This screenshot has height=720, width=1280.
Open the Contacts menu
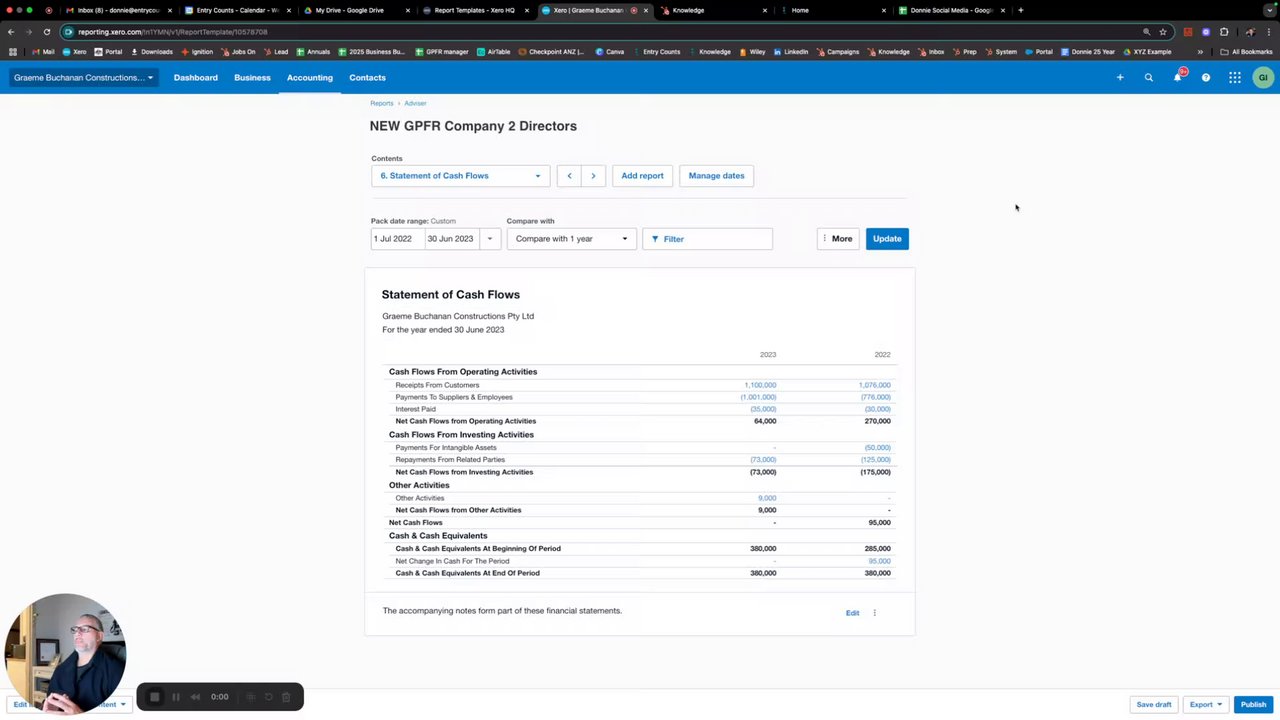click(x=367, y=77)
